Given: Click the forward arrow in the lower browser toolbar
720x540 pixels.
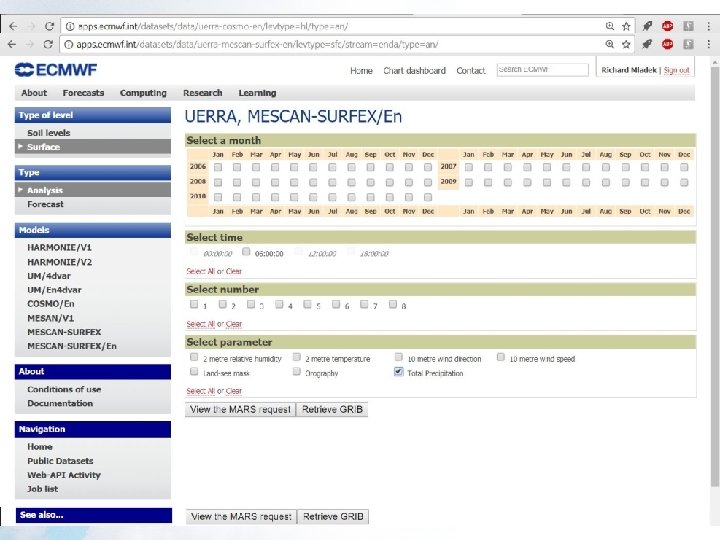Looking at the screenshot, I should click(x=30, y=45).
